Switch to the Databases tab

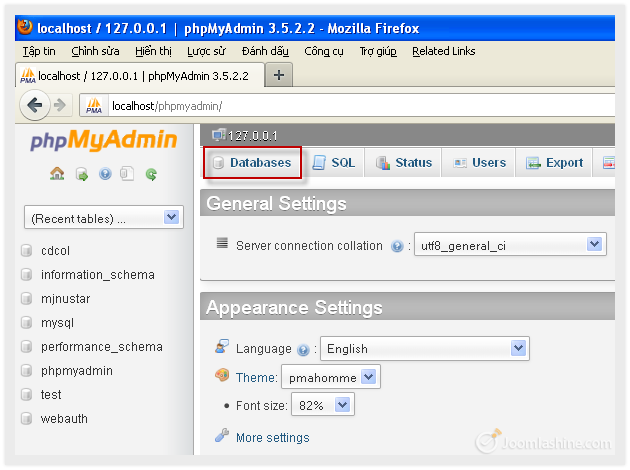tap(252, 163)
